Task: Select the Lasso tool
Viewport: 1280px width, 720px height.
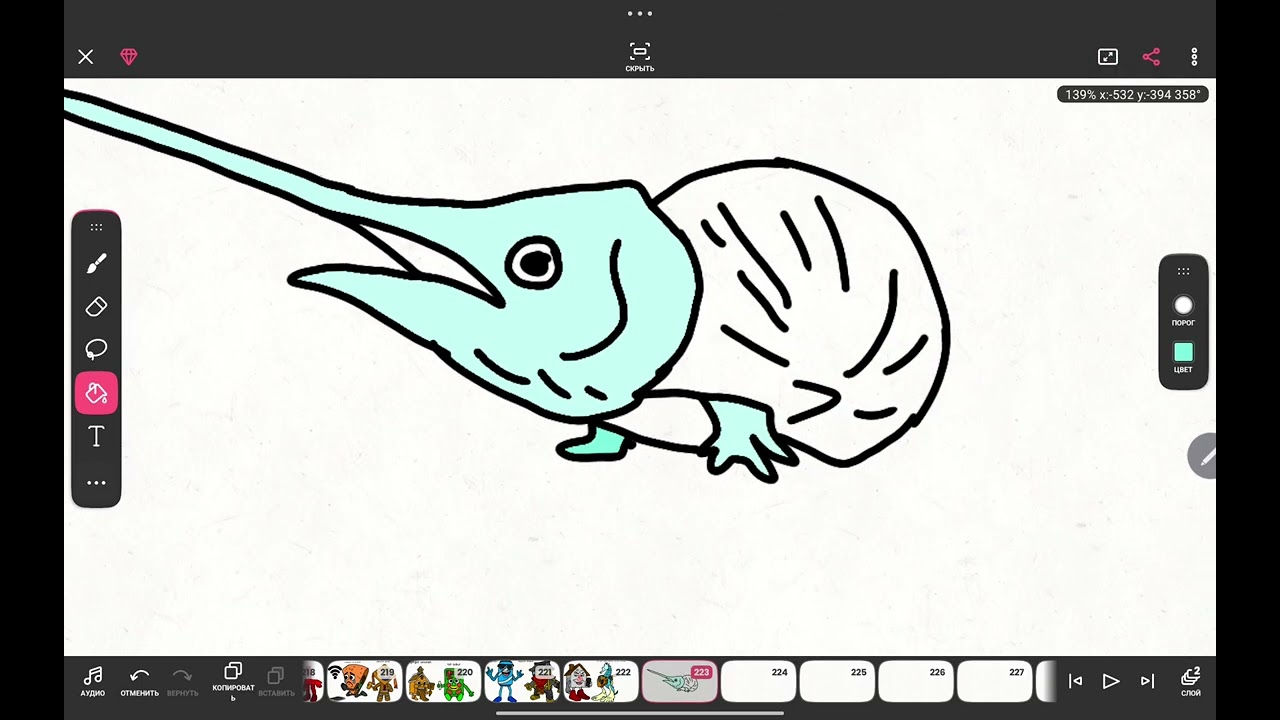Action: point(96,350)
